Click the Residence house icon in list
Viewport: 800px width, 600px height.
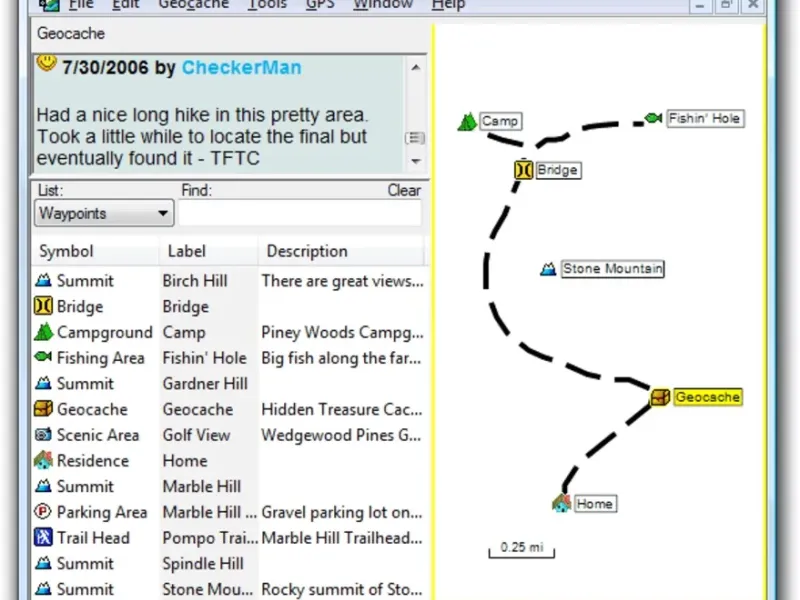pyautogui.click(x=43, y=460)
